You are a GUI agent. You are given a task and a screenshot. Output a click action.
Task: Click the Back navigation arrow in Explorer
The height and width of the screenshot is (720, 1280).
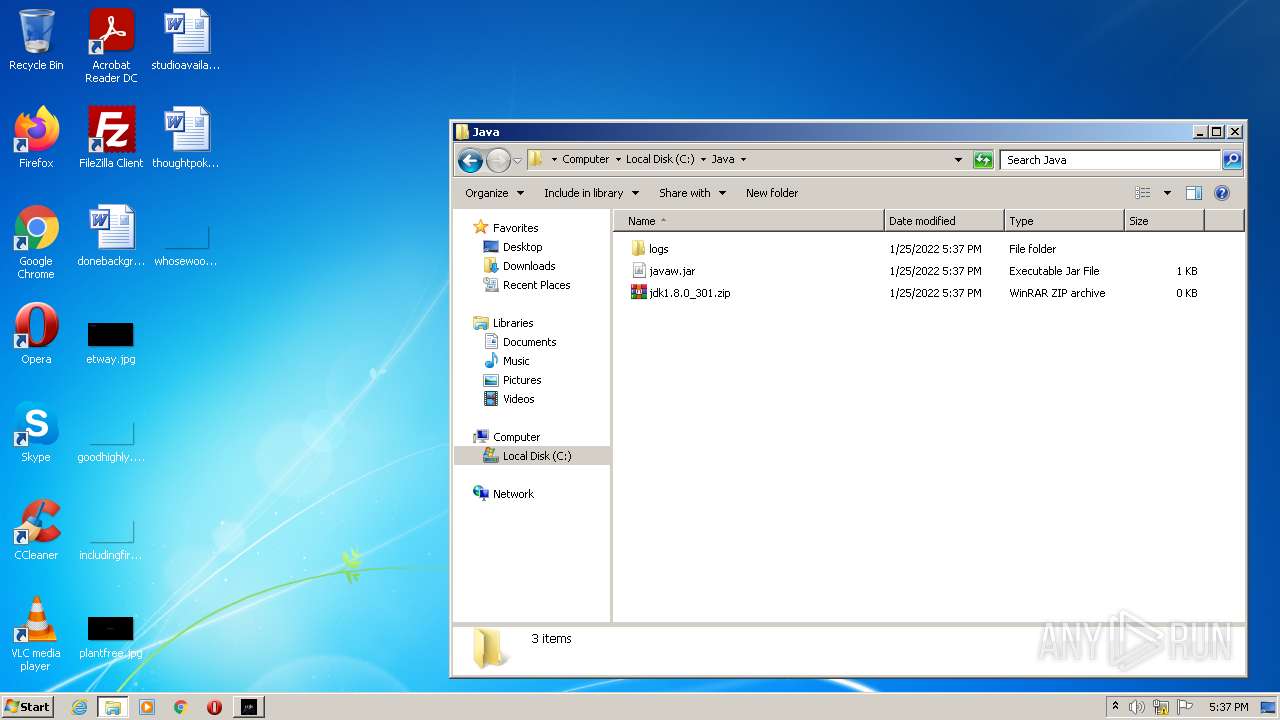point(470,160)
